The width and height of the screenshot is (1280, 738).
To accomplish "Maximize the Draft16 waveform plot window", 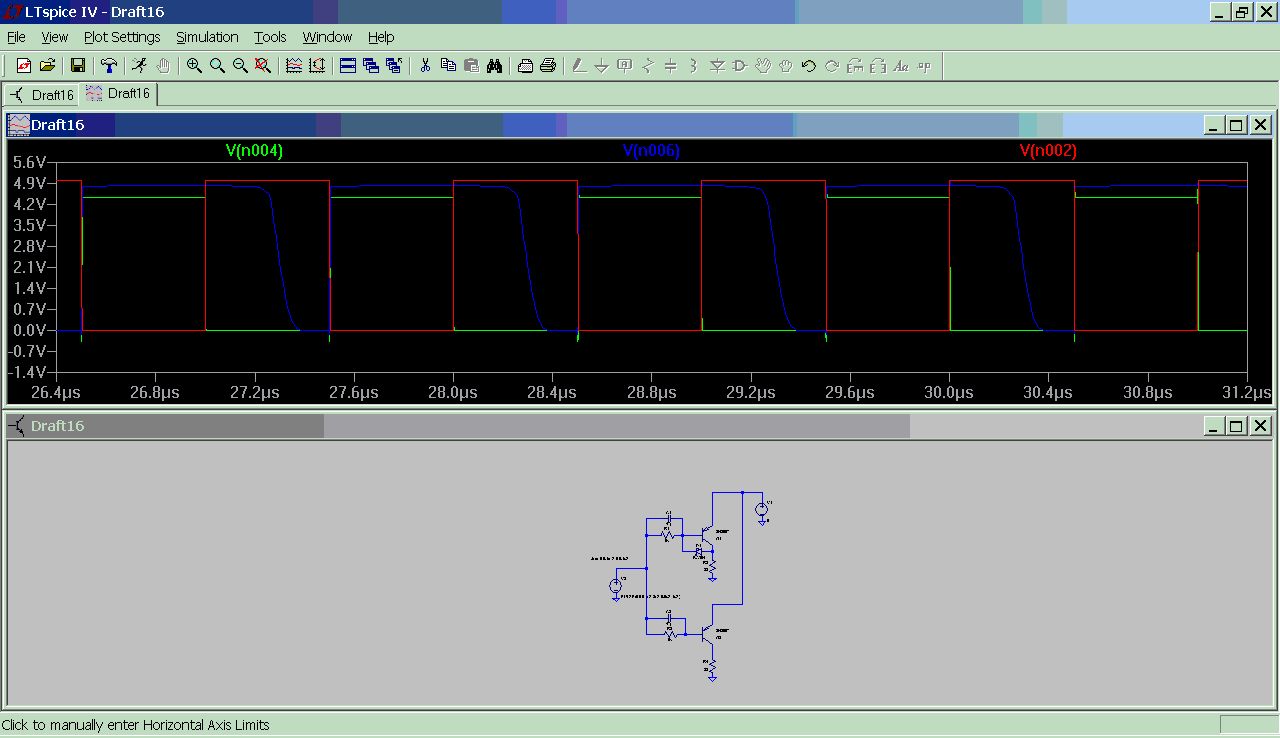I will 1236,125.
